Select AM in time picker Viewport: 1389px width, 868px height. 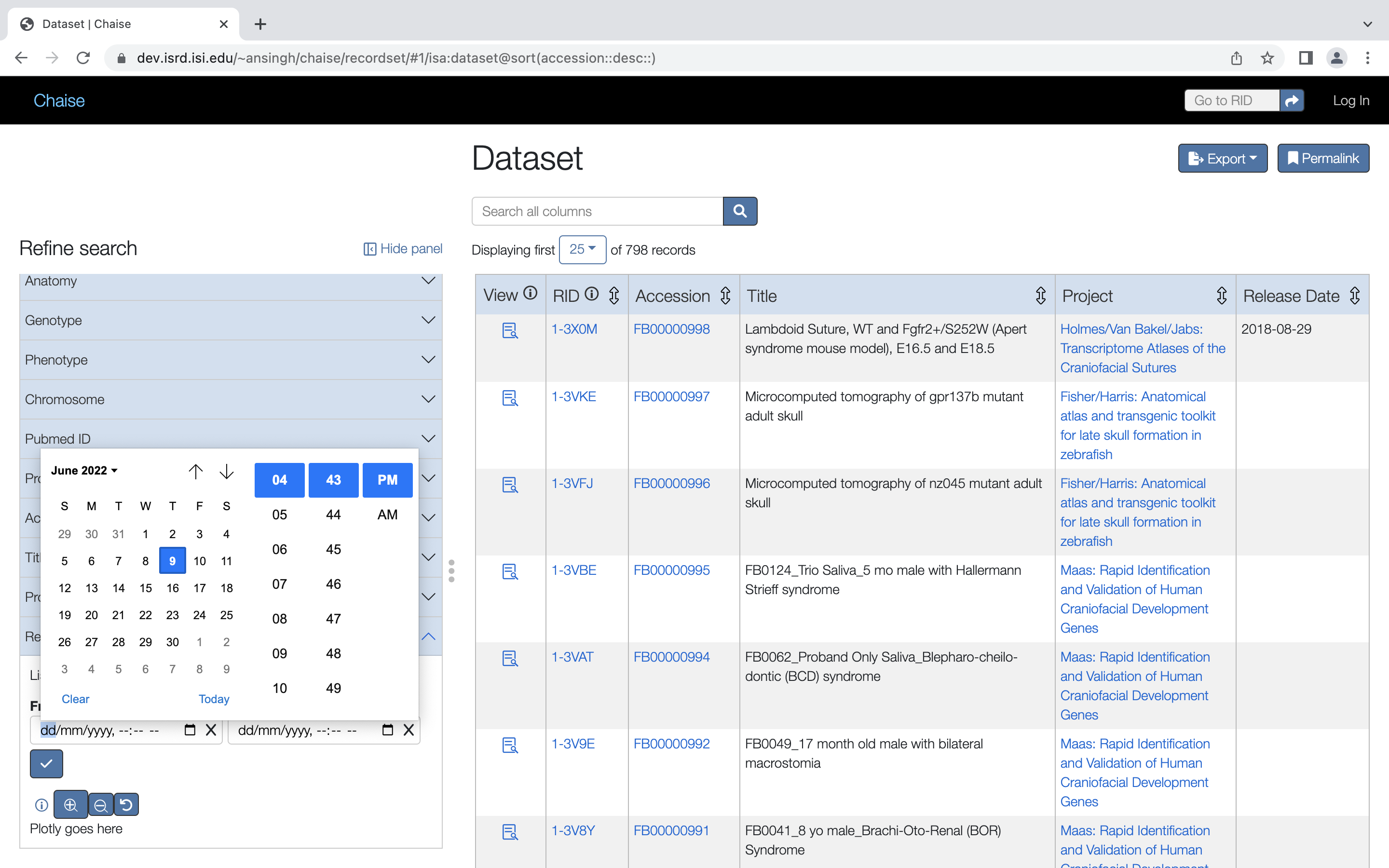point(387,515)
